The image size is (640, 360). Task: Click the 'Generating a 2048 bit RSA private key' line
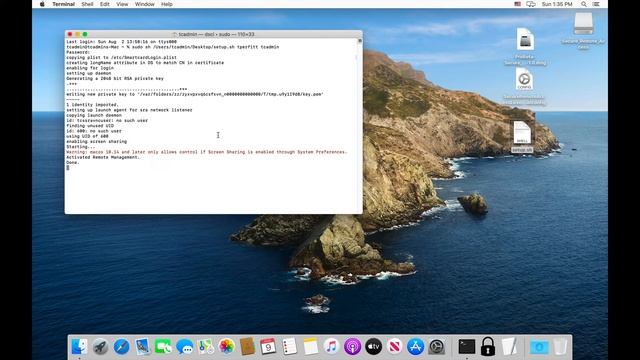pyautogui.click(x=115, y=78)
